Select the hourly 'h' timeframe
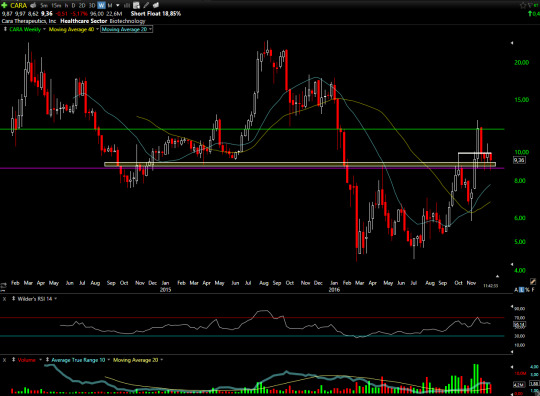 pyautogui.click(x=66, y=6)
